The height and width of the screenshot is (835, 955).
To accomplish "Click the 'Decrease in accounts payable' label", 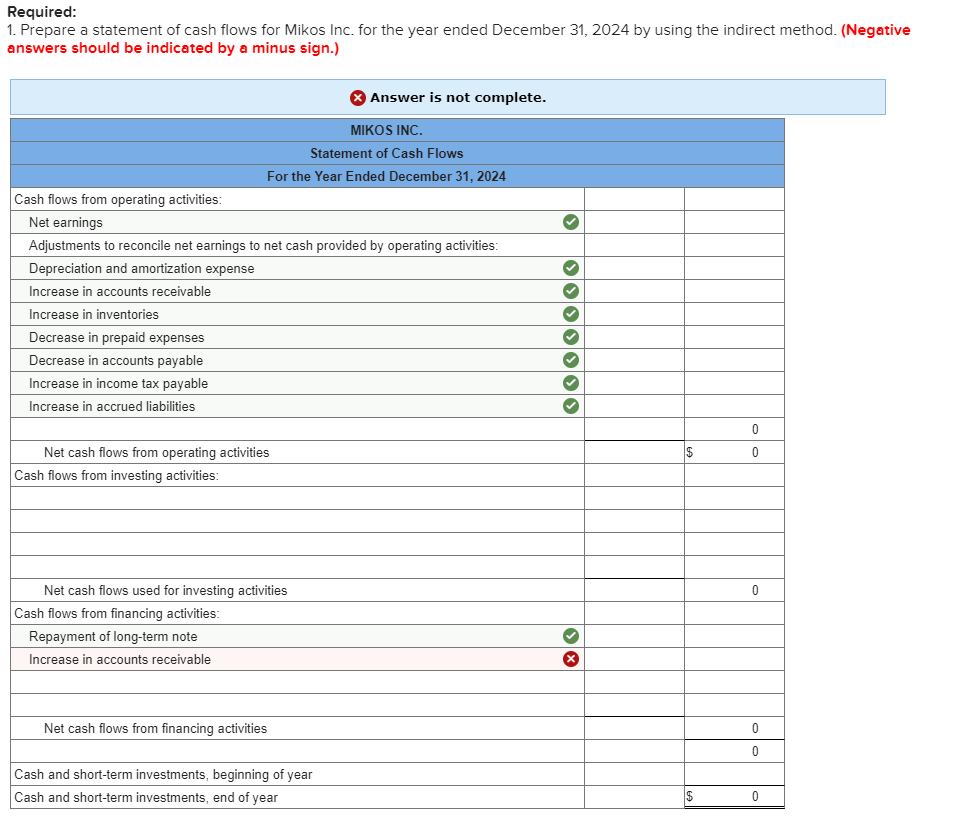I will click(x=116, y=361).
